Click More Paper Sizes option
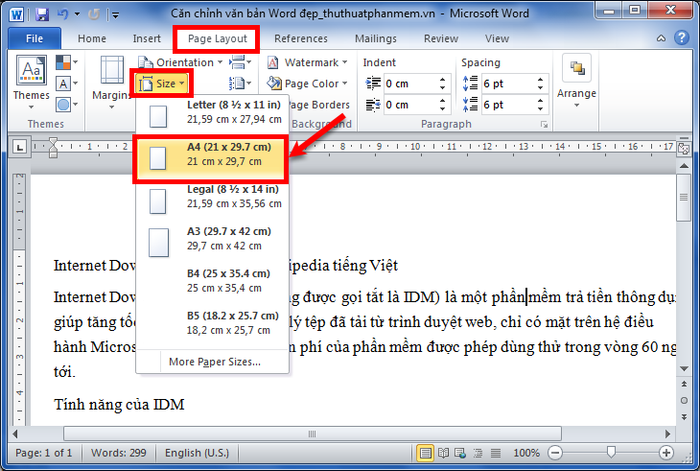Screen dimensions: 700x471 click(214, 361)
